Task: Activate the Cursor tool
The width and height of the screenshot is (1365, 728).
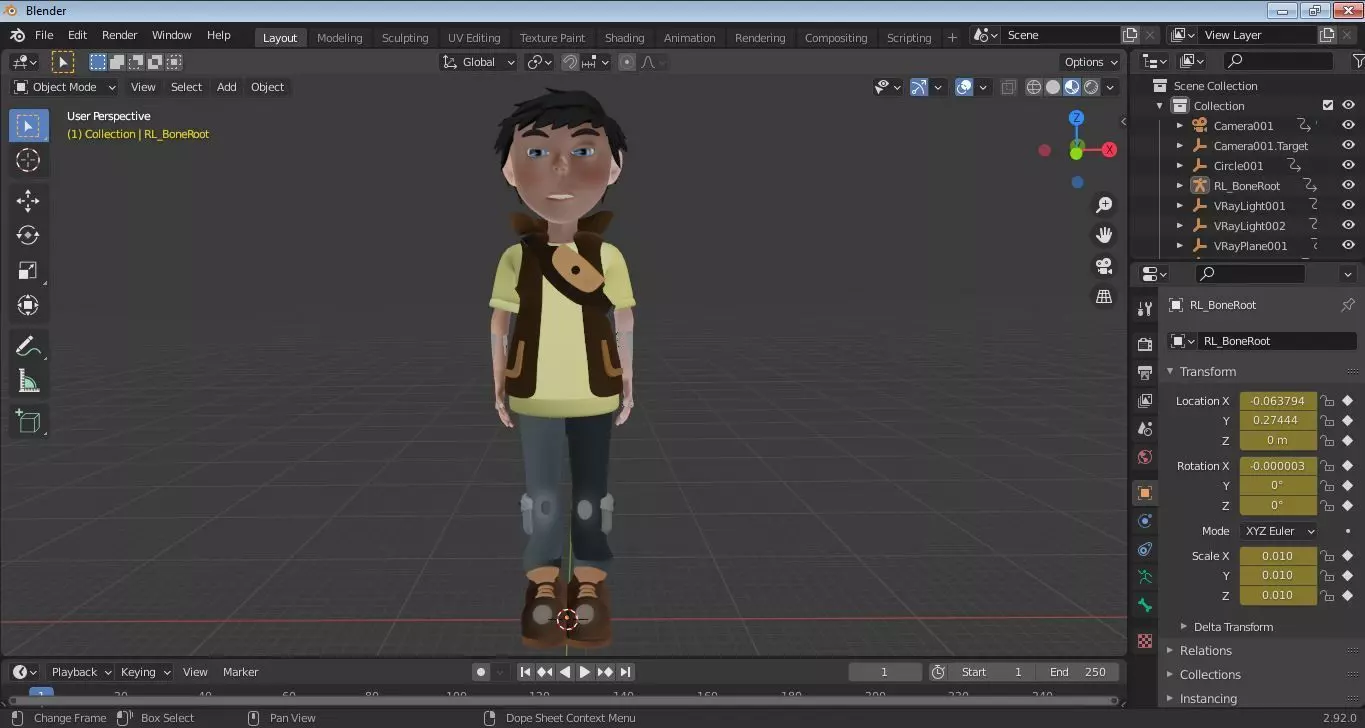Action: coord(28,160)
